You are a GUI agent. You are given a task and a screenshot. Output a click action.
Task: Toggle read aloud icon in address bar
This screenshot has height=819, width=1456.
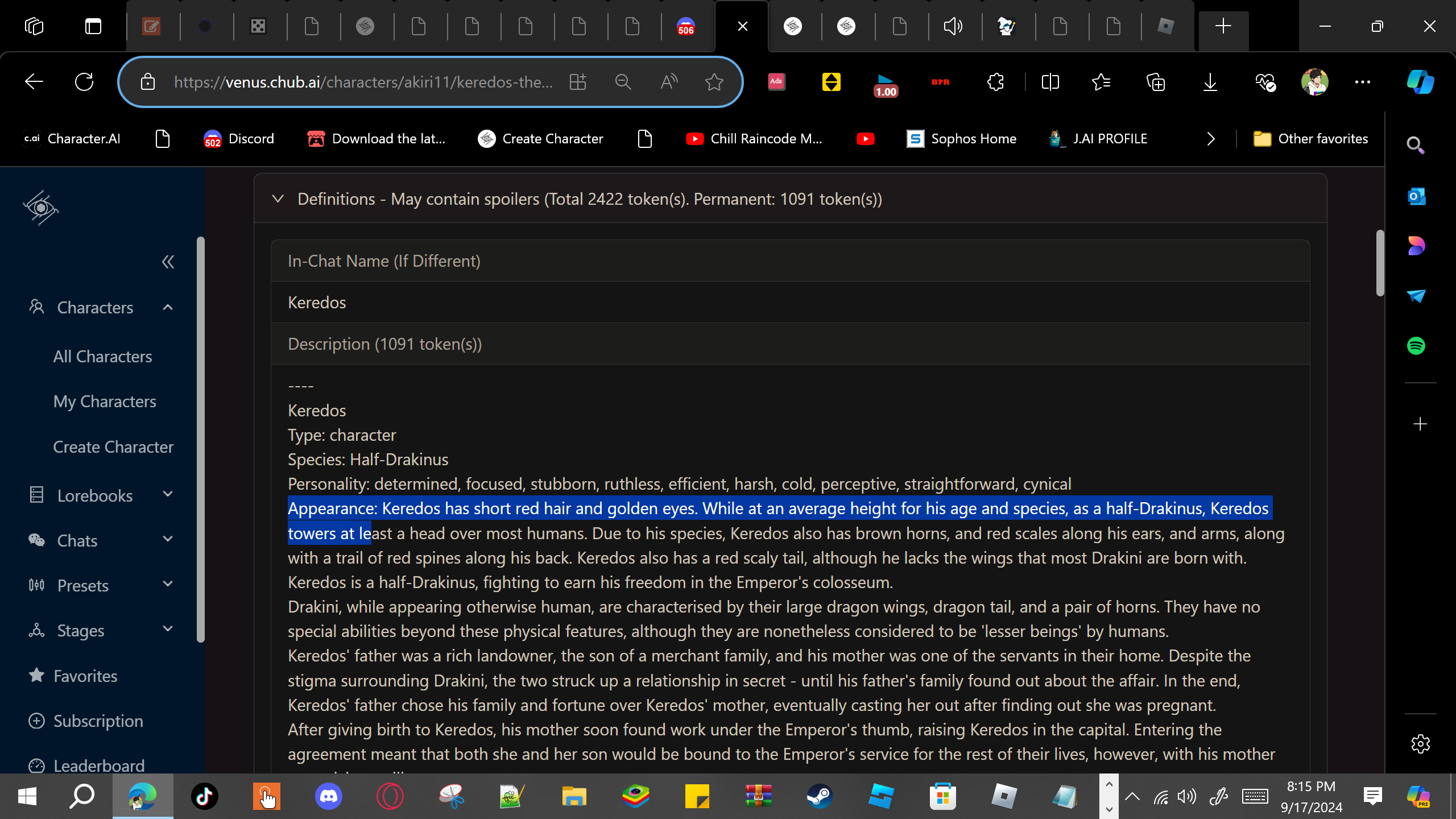coord(669,82)
